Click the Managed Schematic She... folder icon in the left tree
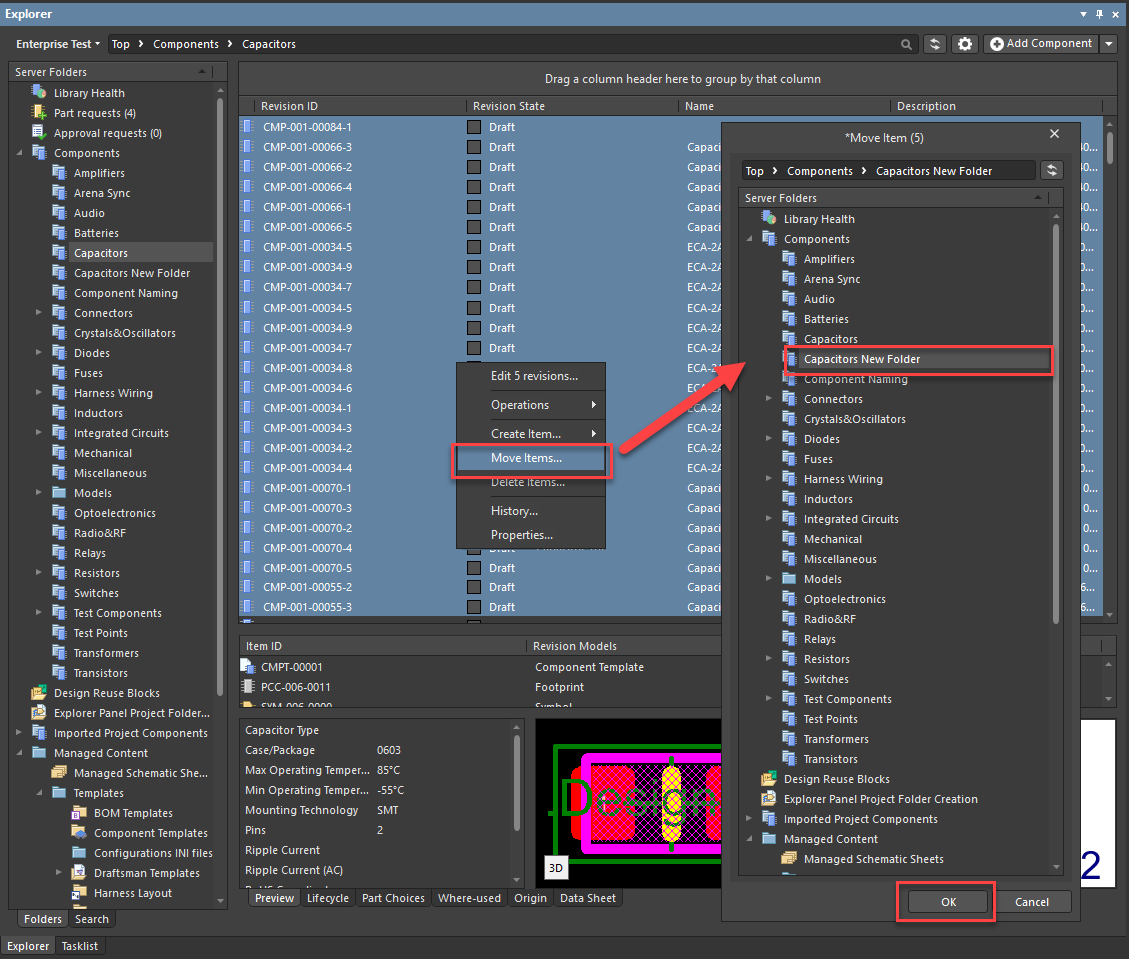This screenshot has width=1129, height=959. point(59,773)
